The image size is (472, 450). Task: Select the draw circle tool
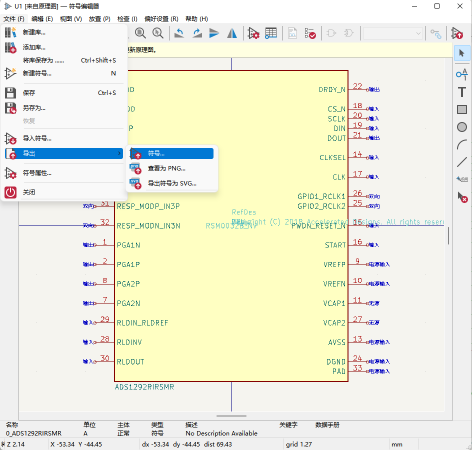tap(462, 127)
